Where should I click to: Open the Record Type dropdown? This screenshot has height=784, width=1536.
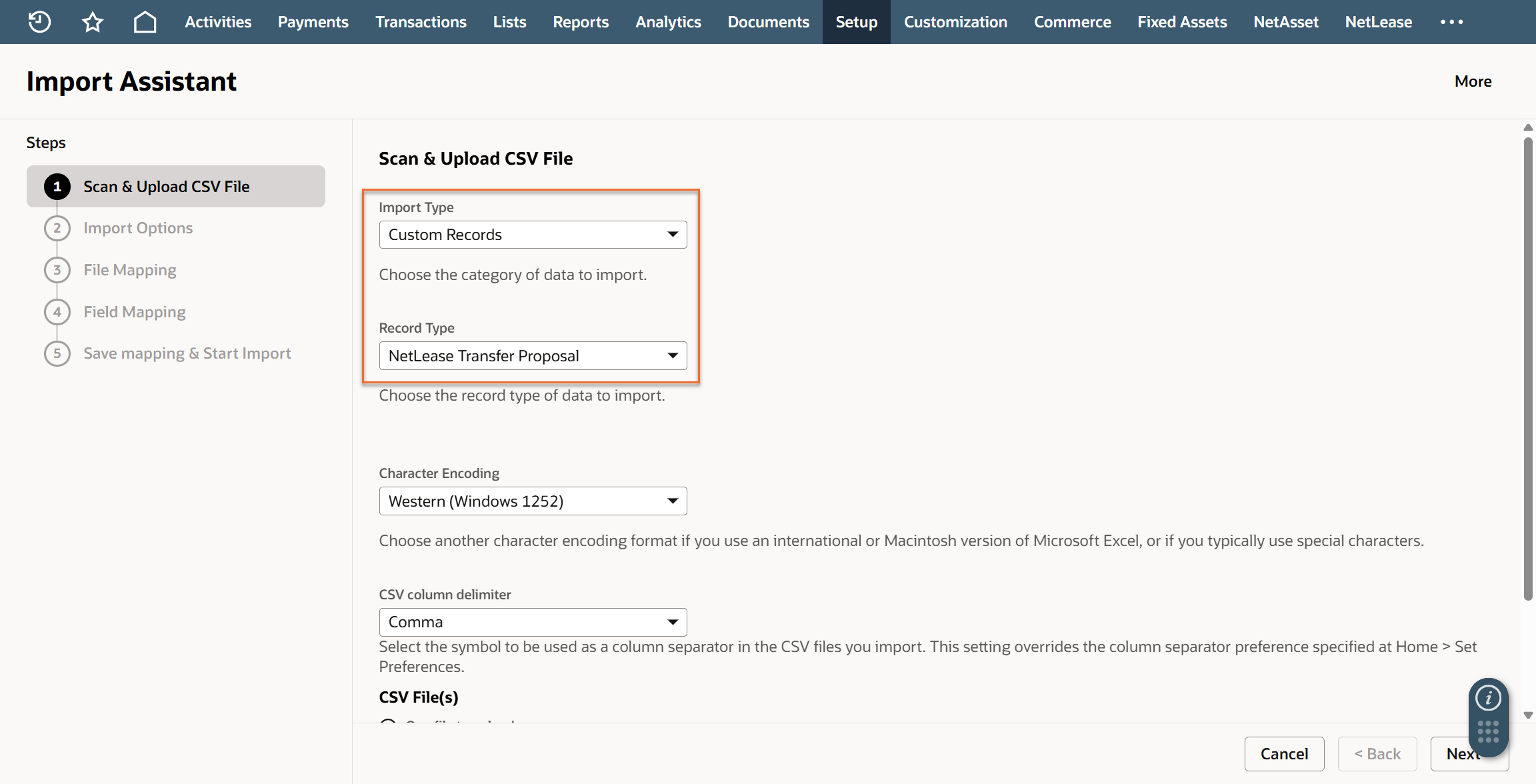pyautogui.click(x=533, y=356)
